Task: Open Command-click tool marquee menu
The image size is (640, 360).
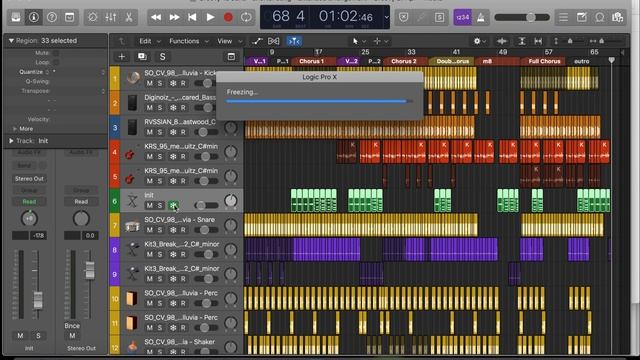Action: coord(380,41)
